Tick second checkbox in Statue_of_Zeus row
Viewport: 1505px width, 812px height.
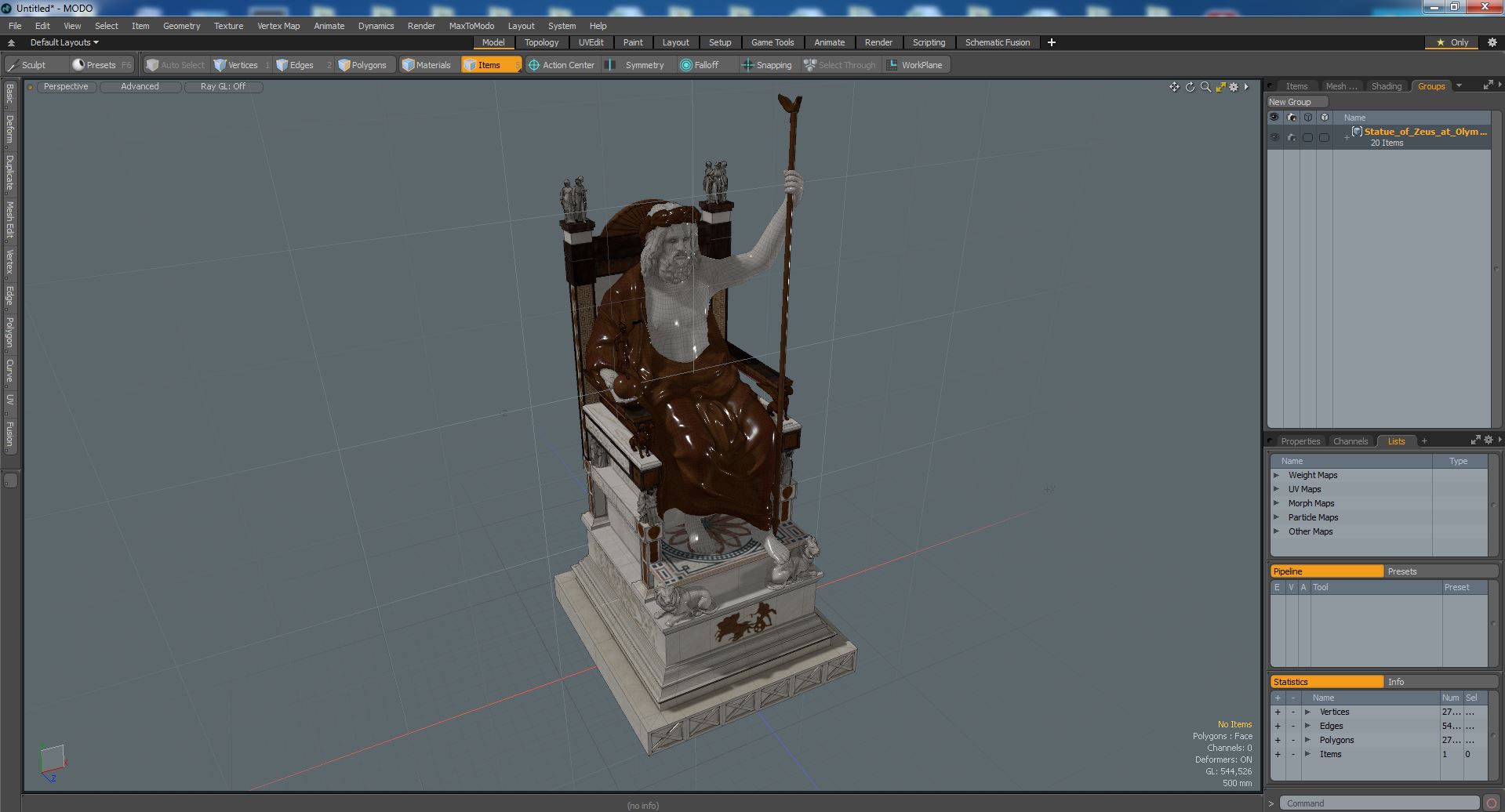coord(1324,137)
